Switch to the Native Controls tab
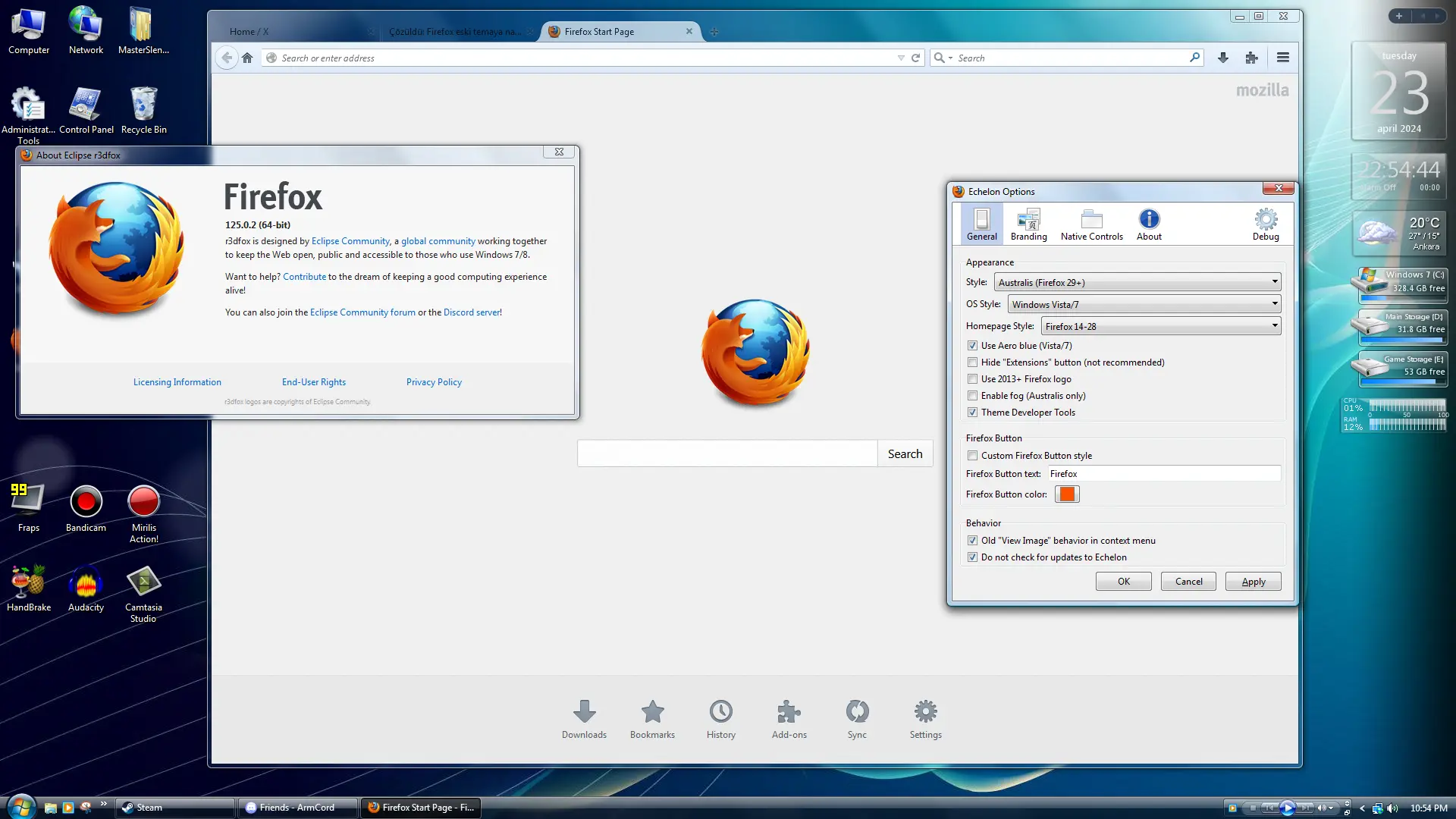Screen dimensions: 1456x819 (x=1092, y=224)
